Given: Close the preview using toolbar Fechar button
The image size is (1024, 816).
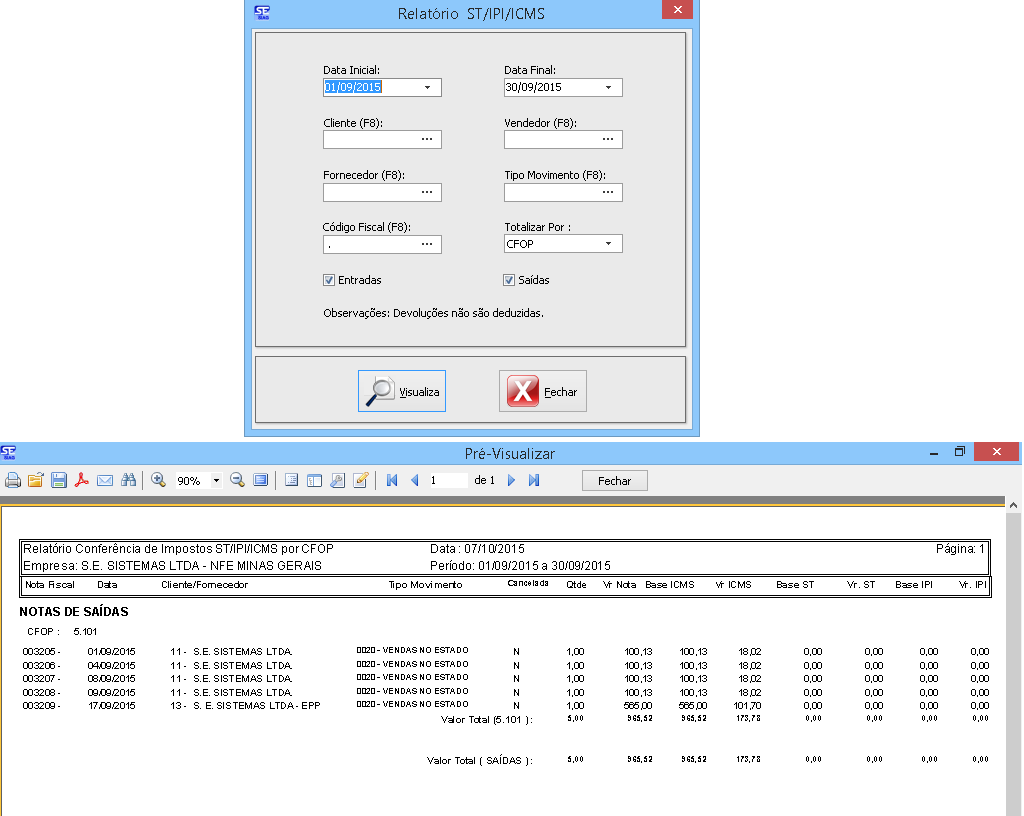Looking at the screenshot, I should (614, 481).
